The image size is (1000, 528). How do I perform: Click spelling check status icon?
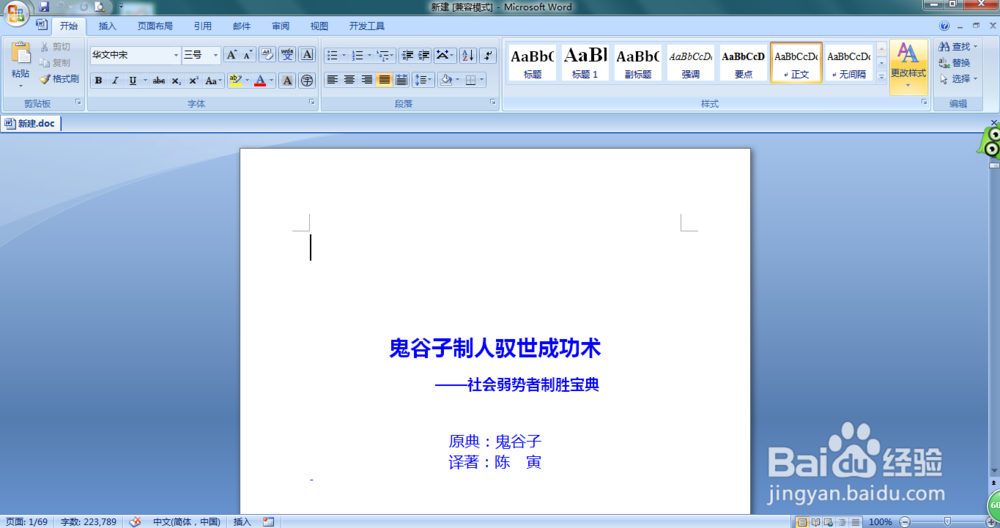coord(135,522)
